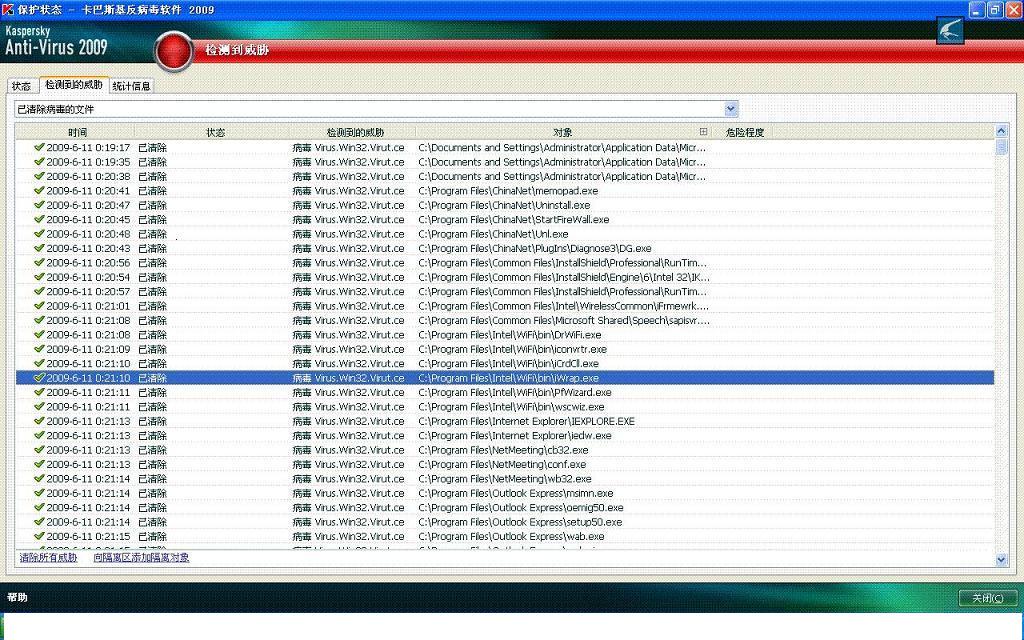Click Virus.Win32.Virut.ce in the IEXPLORE.EXE row
This screenshot has width=1024, height=640.
359,421
